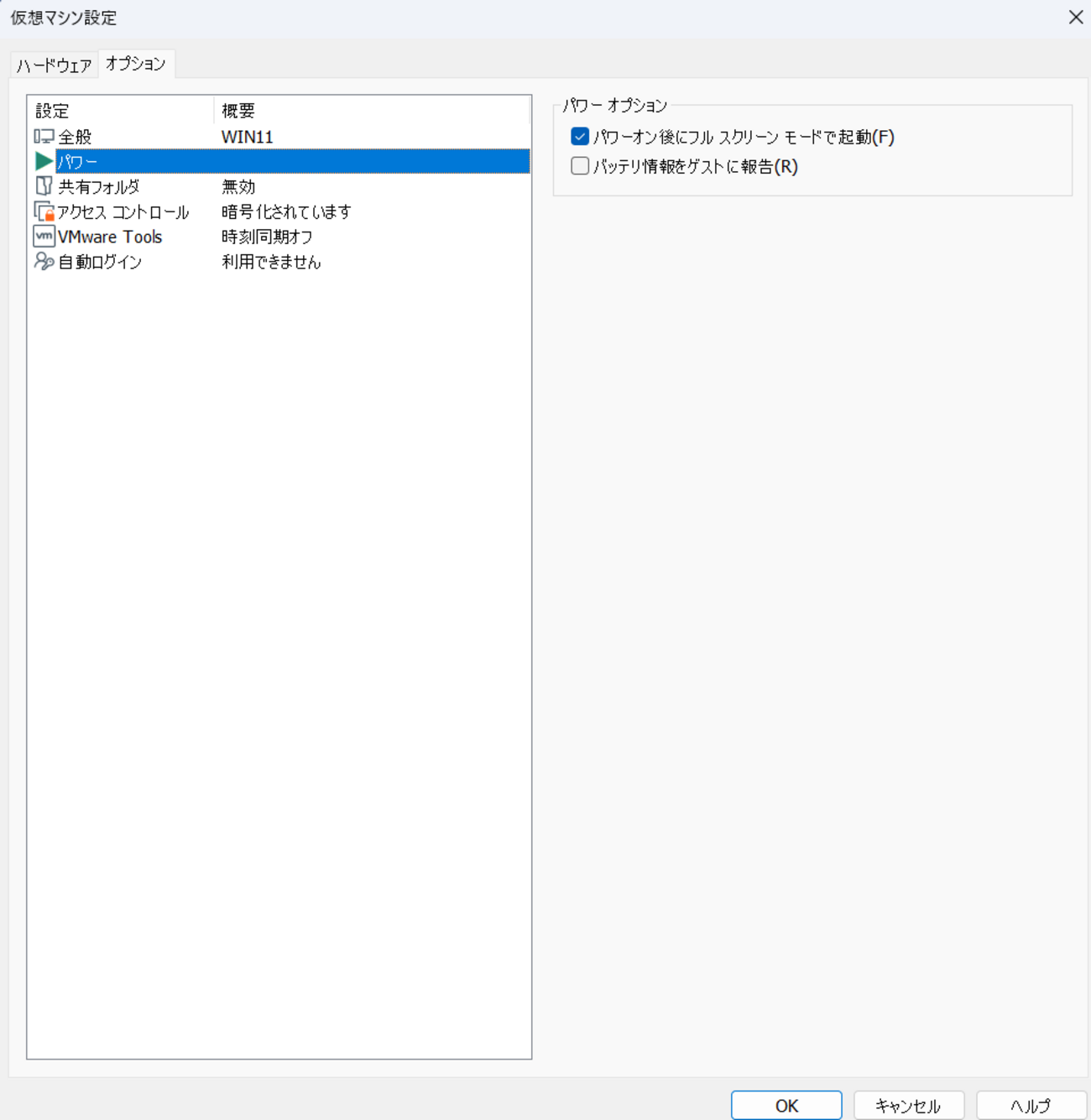The image size is (1091, 1120).
Task: Select the パワー settings row
Action: tap(279, 161)
